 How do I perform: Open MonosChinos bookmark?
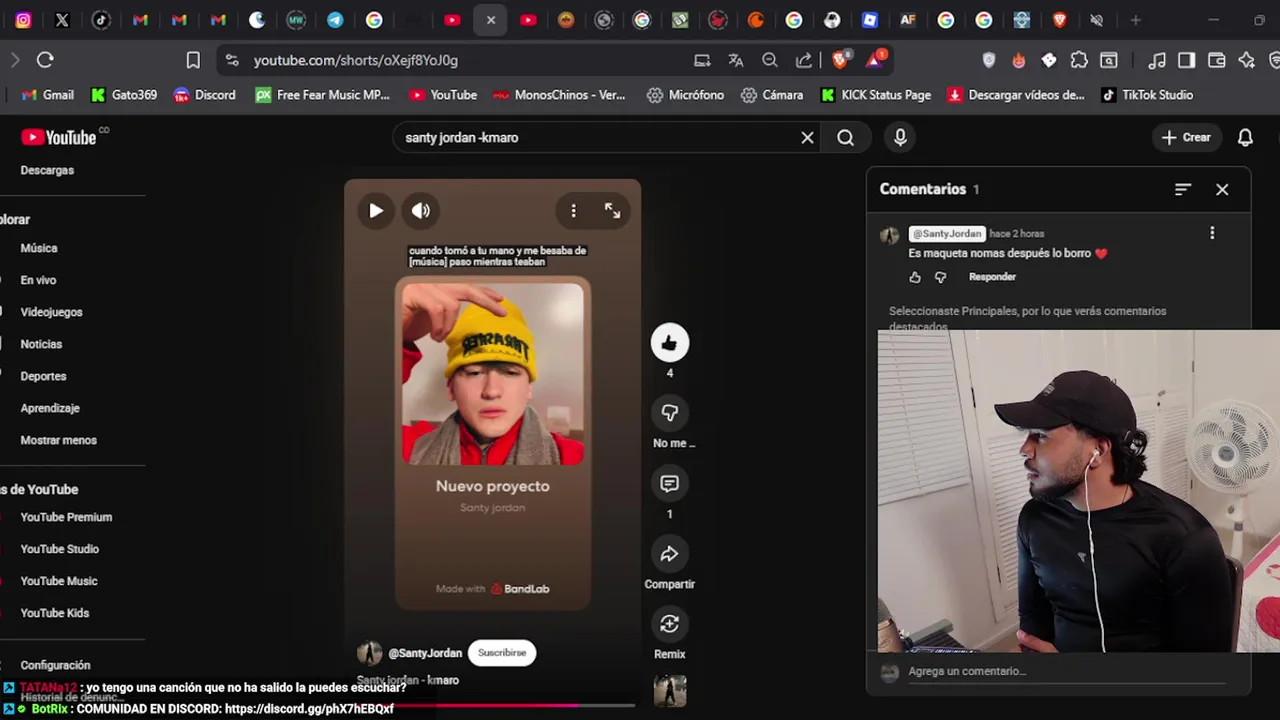pyautogui.click(x=558, y=95)
